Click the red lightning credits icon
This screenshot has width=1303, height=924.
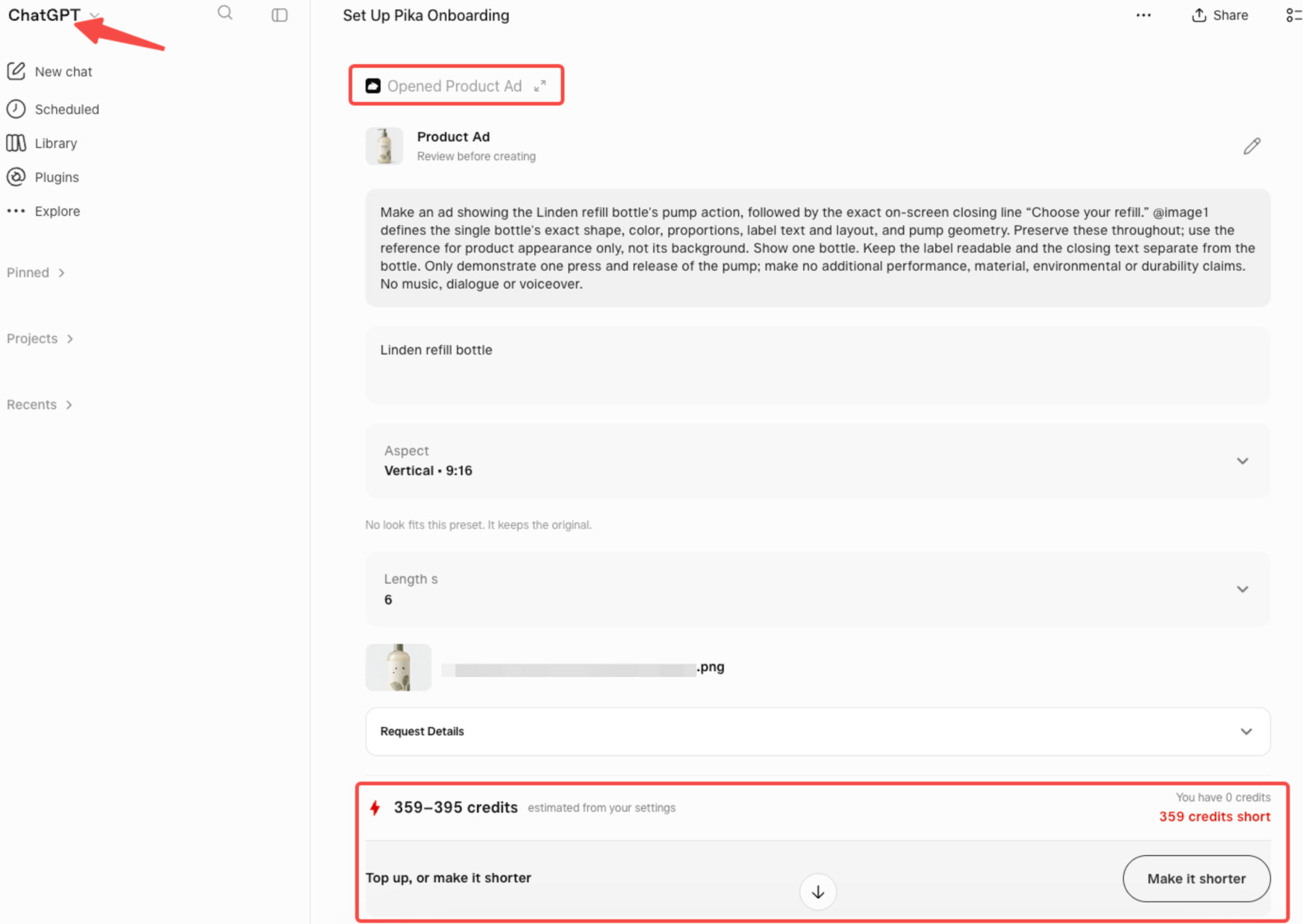click(375, 807)
